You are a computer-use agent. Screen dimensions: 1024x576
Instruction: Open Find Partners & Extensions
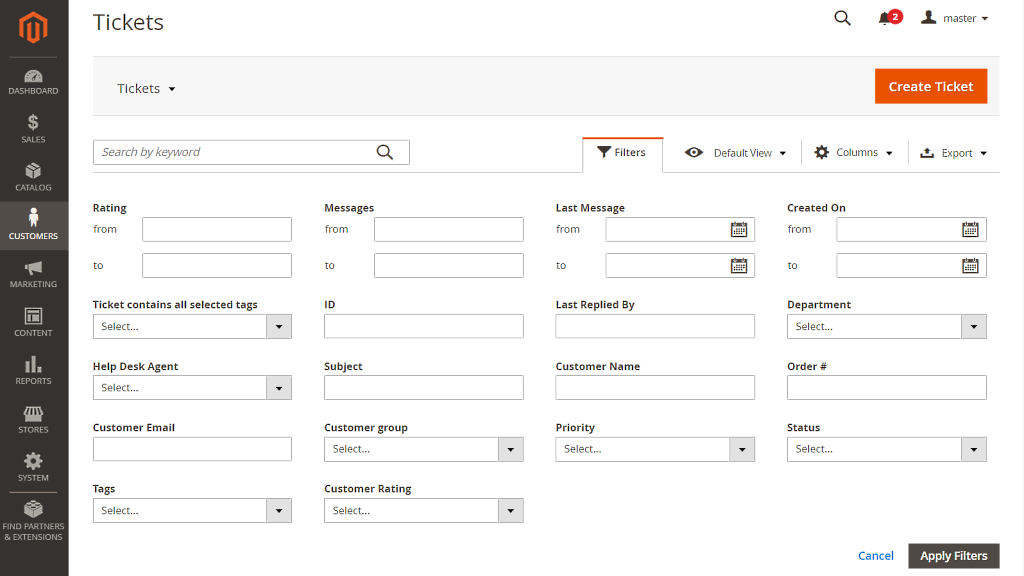point(33,521)
